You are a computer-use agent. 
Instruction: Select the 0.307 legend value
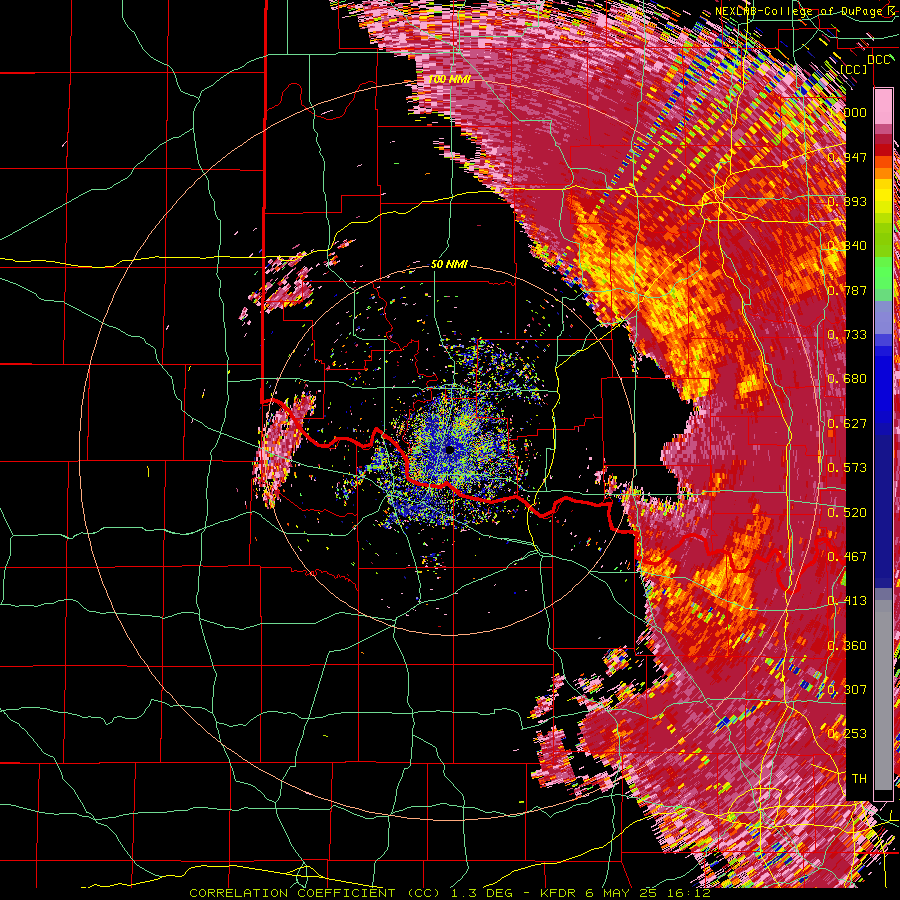point(847,690)
